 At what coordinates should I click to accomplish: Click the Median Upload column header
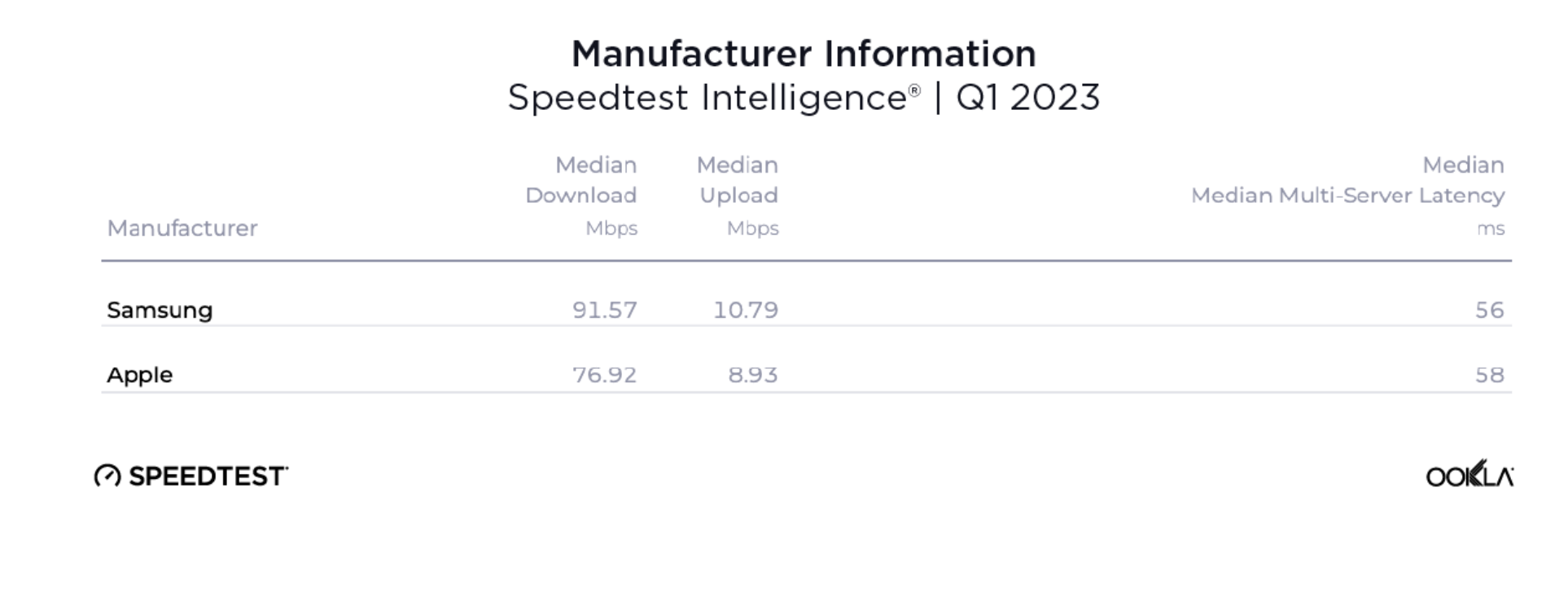[738, 180]
